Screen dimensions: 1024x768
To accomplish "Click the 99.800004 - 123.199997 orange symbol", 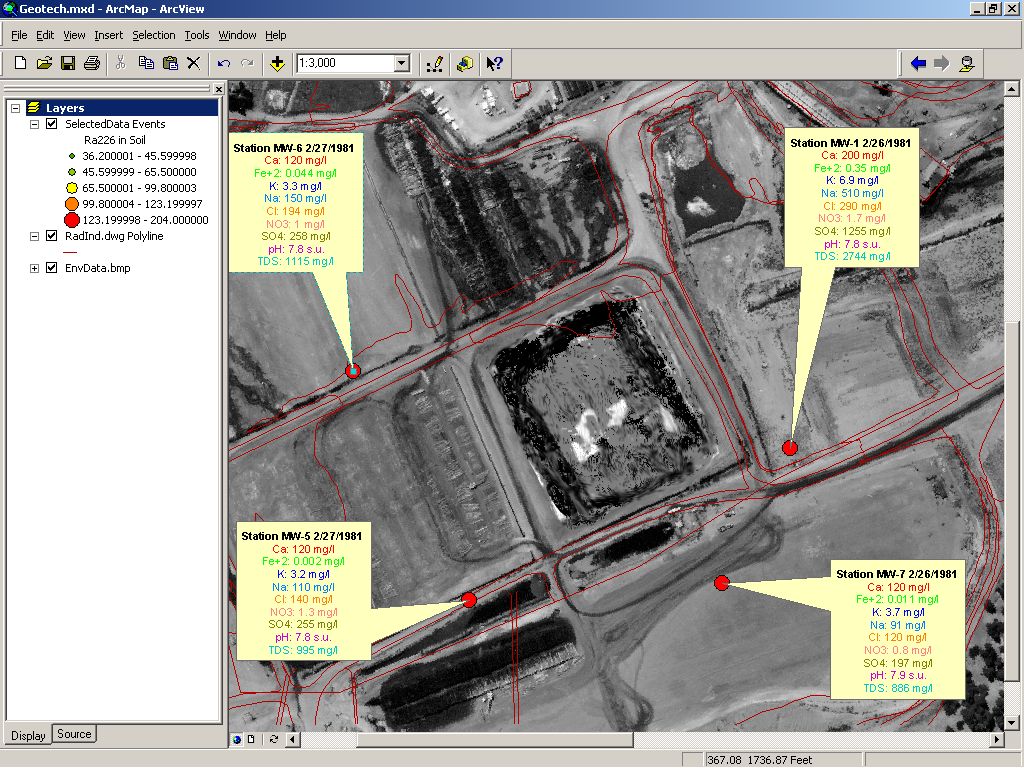I will (72, 204).
